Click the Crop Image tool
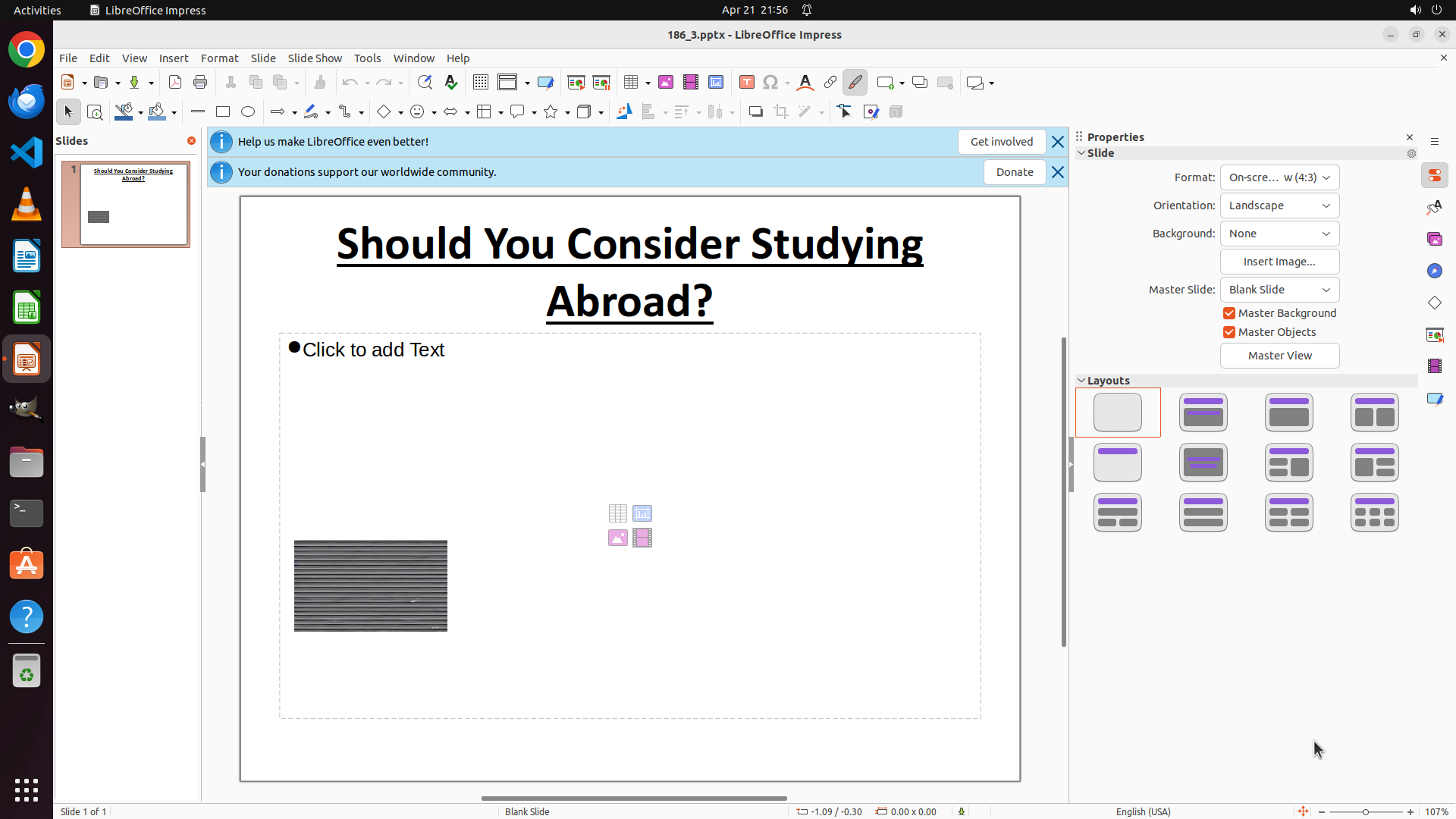1456x819 pixels. pos(781,112)
